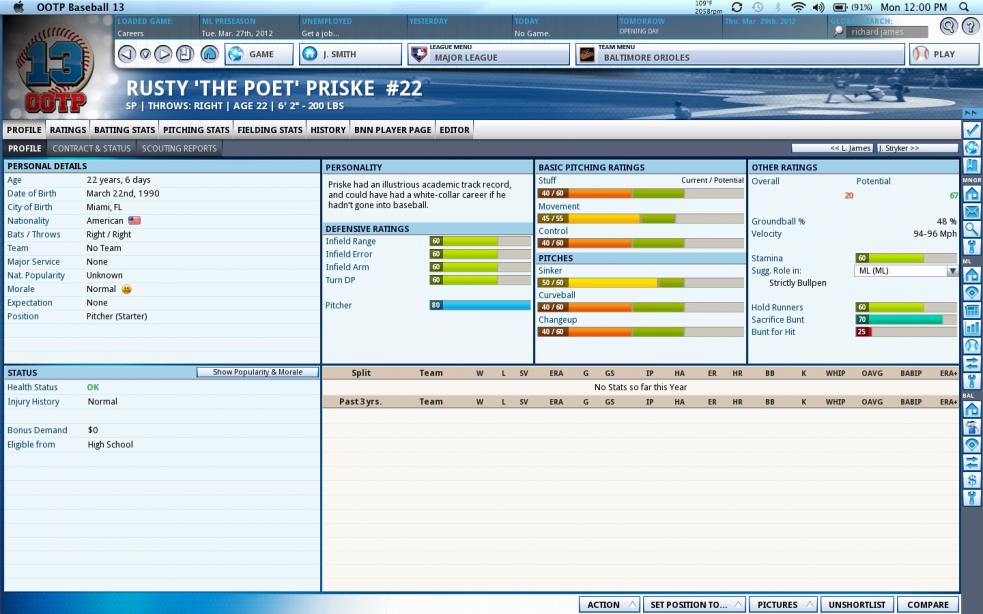
Task: Select the SCOUTING REPORTS subtab
Action: coord(179,149)
